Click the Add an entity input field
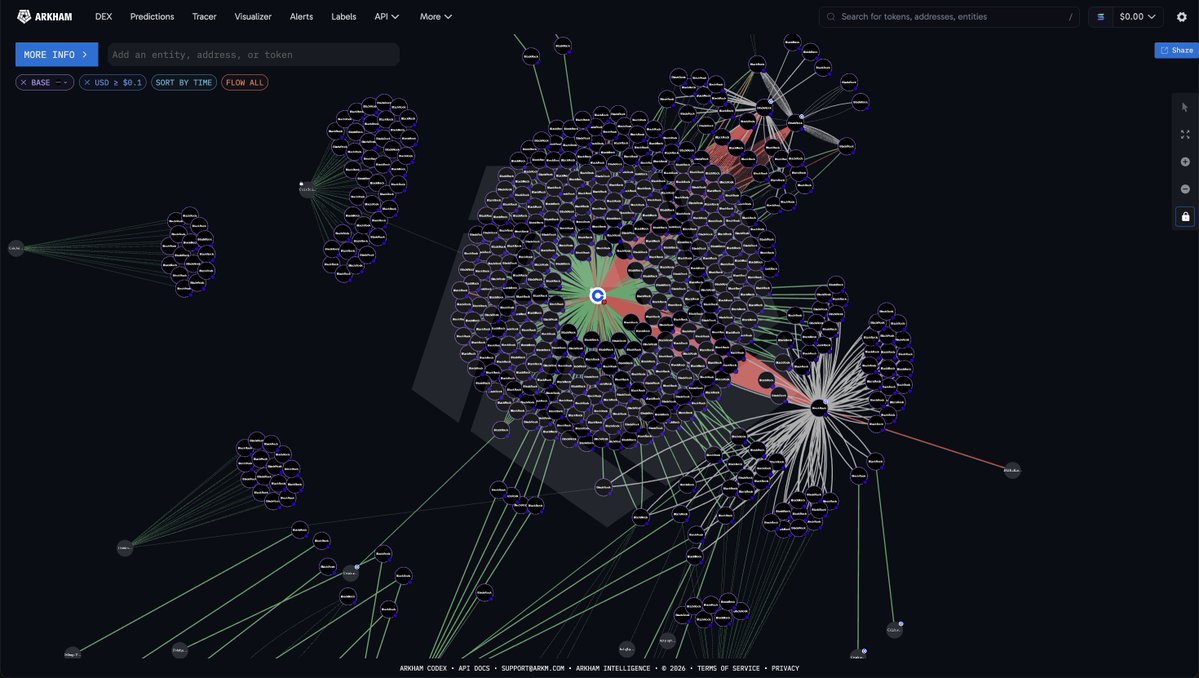The width and height of the screenshot is (1199, 678). tap(253, 54)
